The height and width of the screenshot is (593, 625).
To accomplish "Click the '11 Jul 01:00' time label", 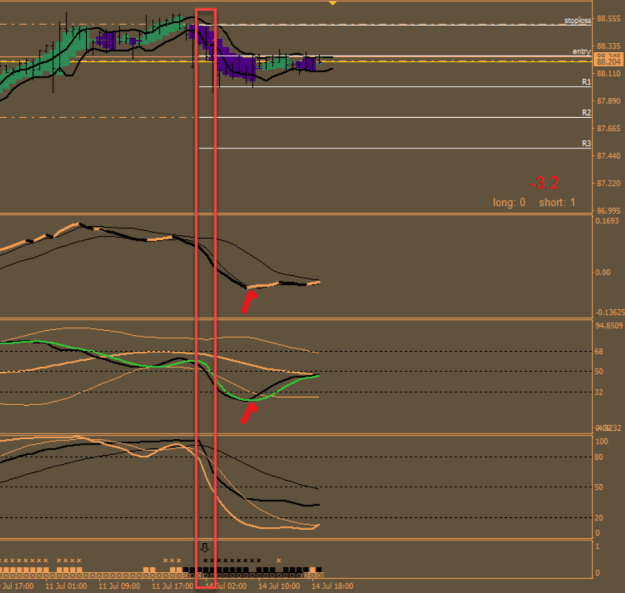I will [66, 586].
